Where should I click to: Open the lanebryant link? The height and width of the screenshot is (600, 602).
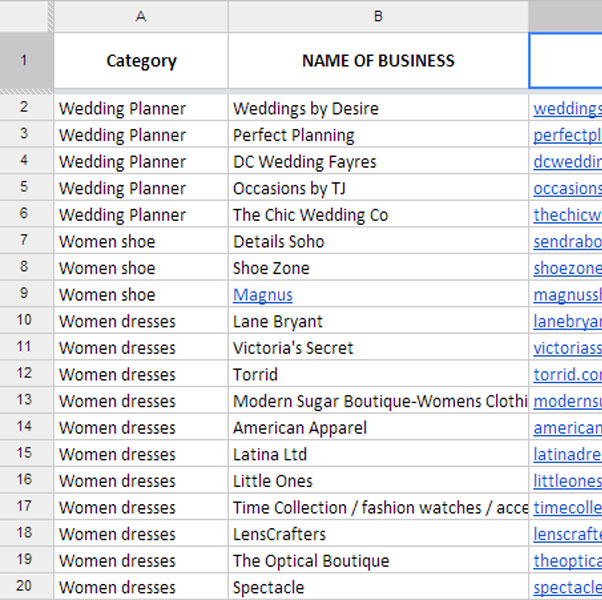(567, 322)
